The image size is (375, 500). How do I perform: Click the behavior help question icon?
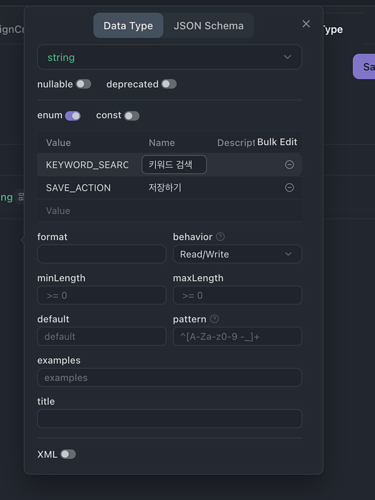(220, 236)
